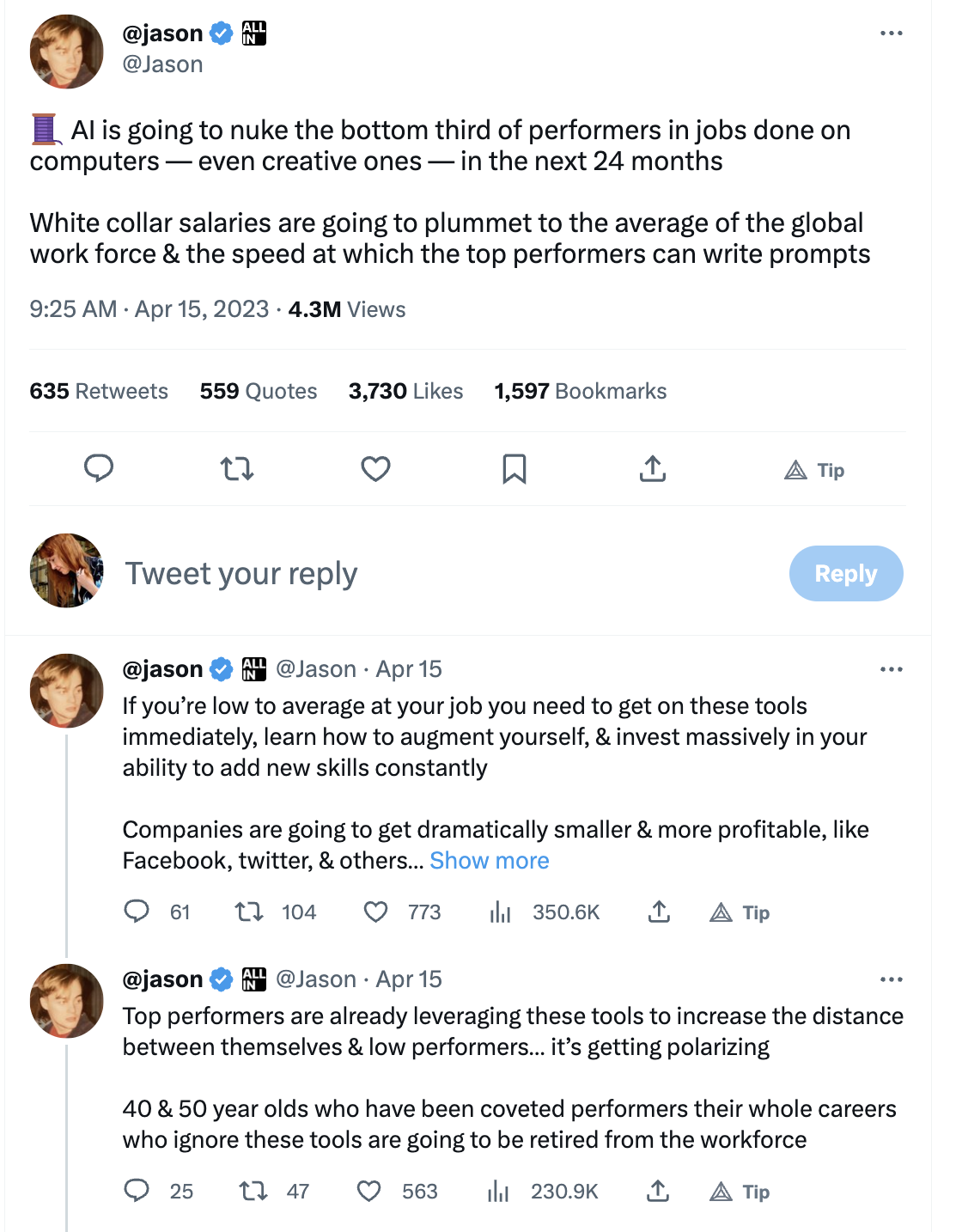Image resolution: width=962 pixels, height=1232 pixels.
Task: Like the reply with 773 likes
Action: coord(376,912)
